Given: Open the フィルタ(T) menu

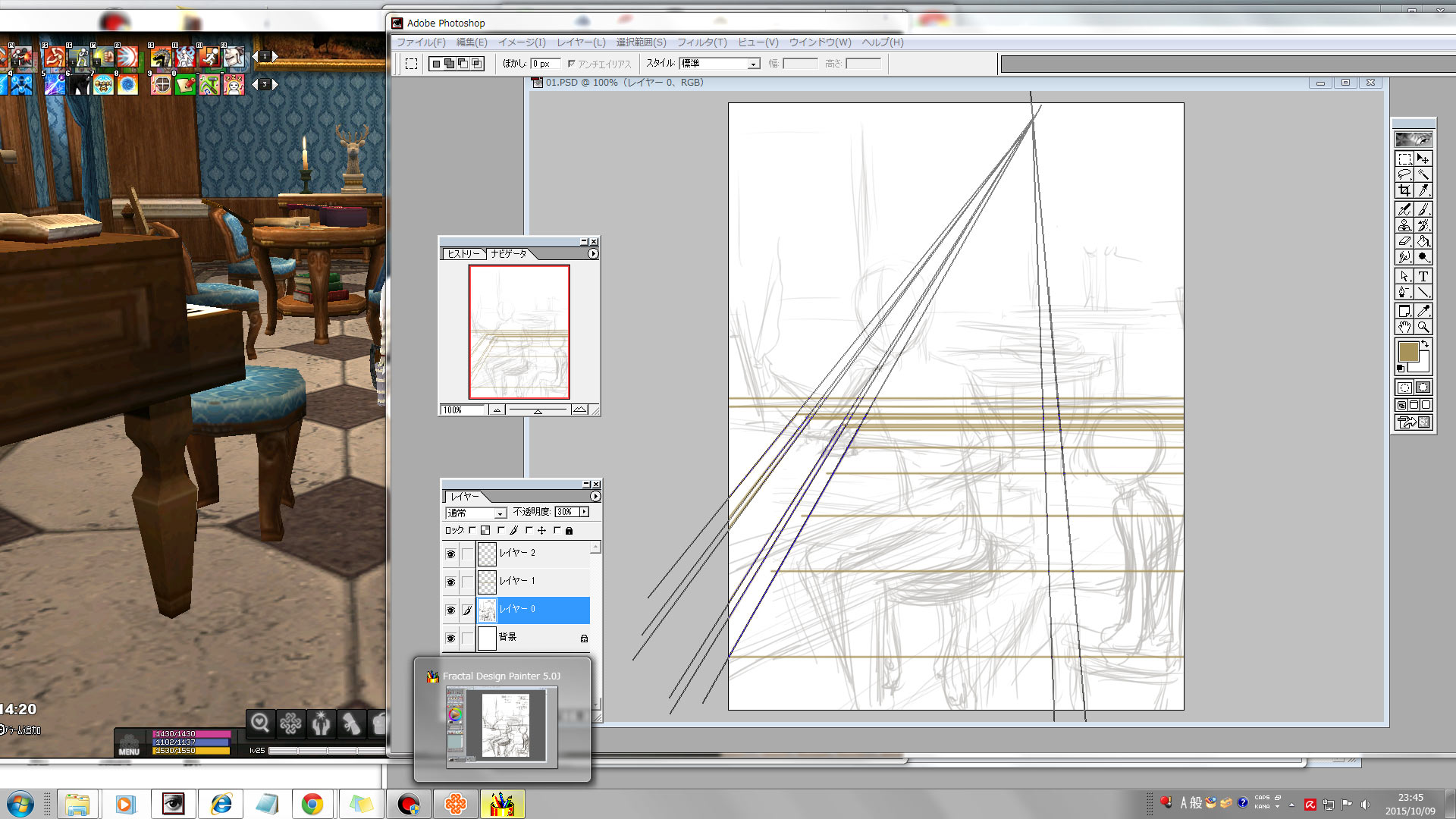Looking at the screenshot, I should coord(701,42).
